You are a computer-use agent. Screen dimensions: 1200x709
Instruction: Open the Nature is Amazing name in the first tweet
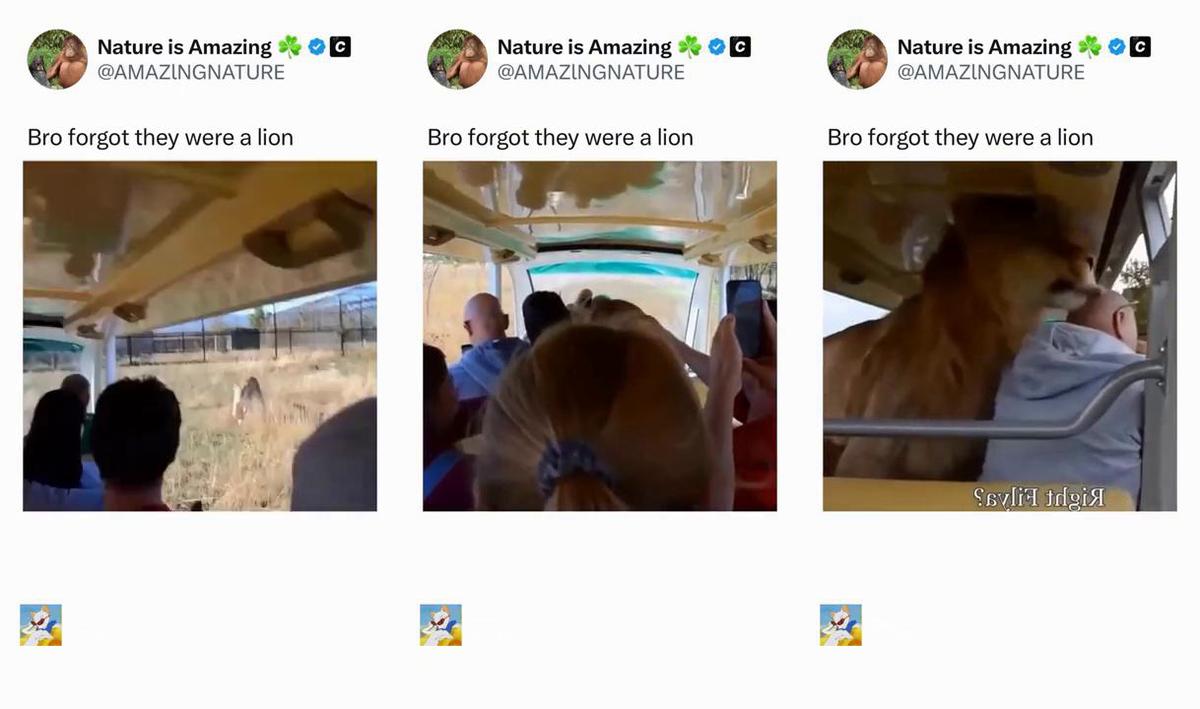pyautogui.click(x=184, y=47)
